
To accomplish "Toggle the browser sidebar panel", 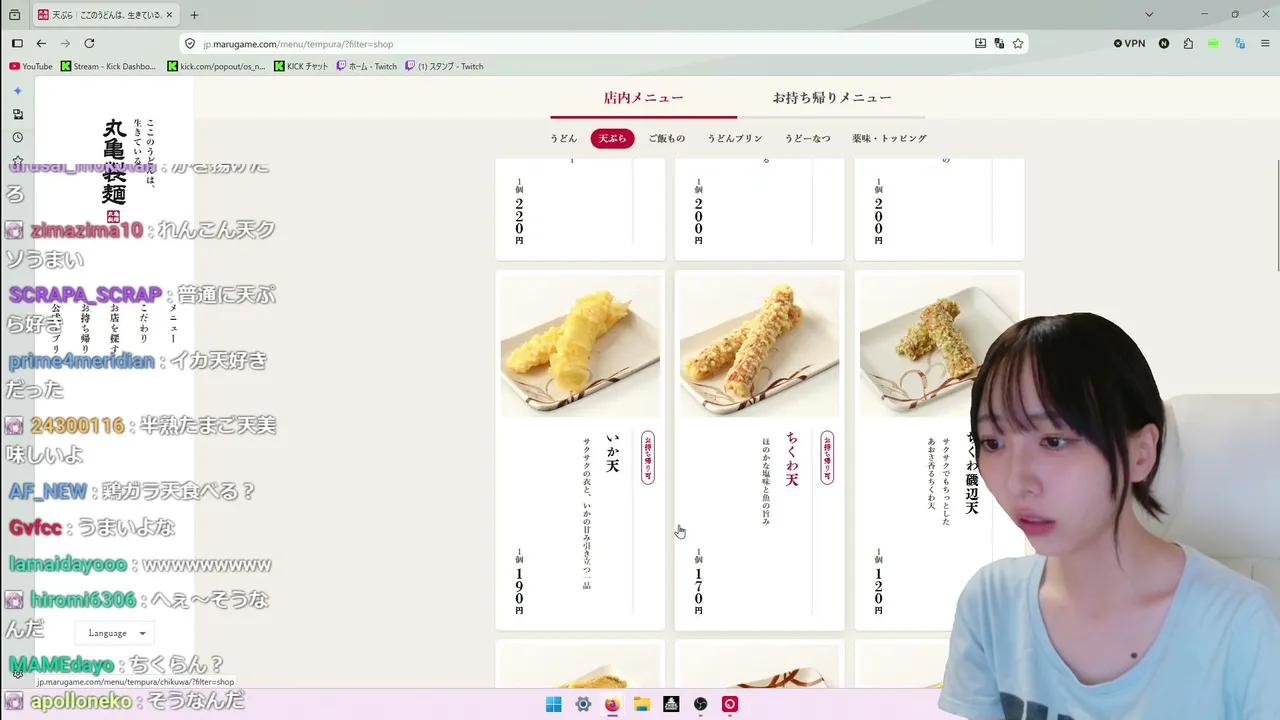I will tap(17, 44).
